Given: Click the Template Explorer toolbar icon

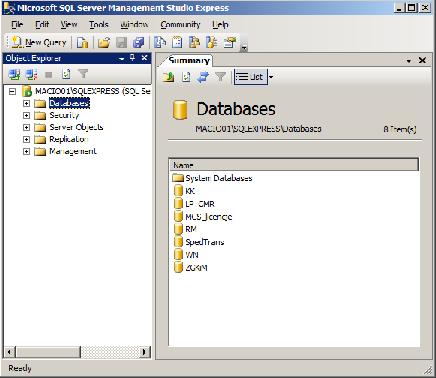Looking at the screenshot, I should pos(212,42).
